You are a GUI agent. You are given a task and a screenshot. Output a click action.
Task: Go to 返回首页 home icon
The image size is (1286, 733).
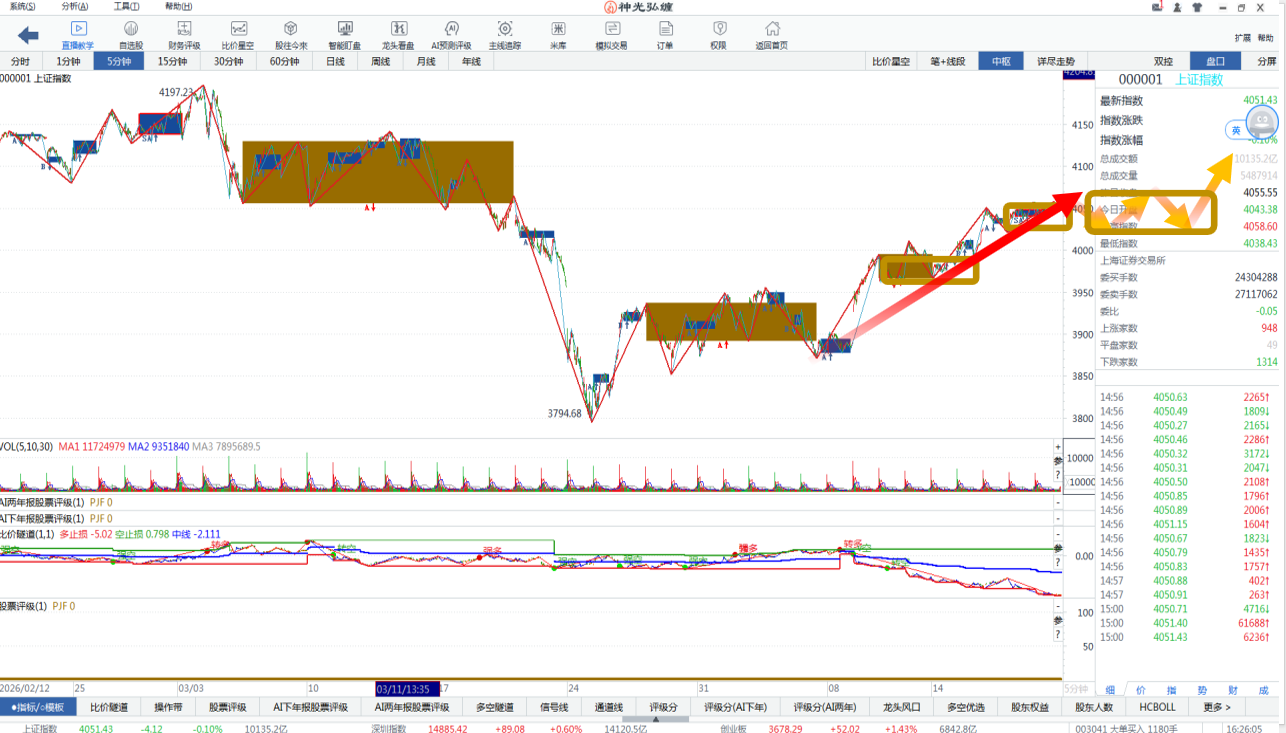(x=772, y=34)
